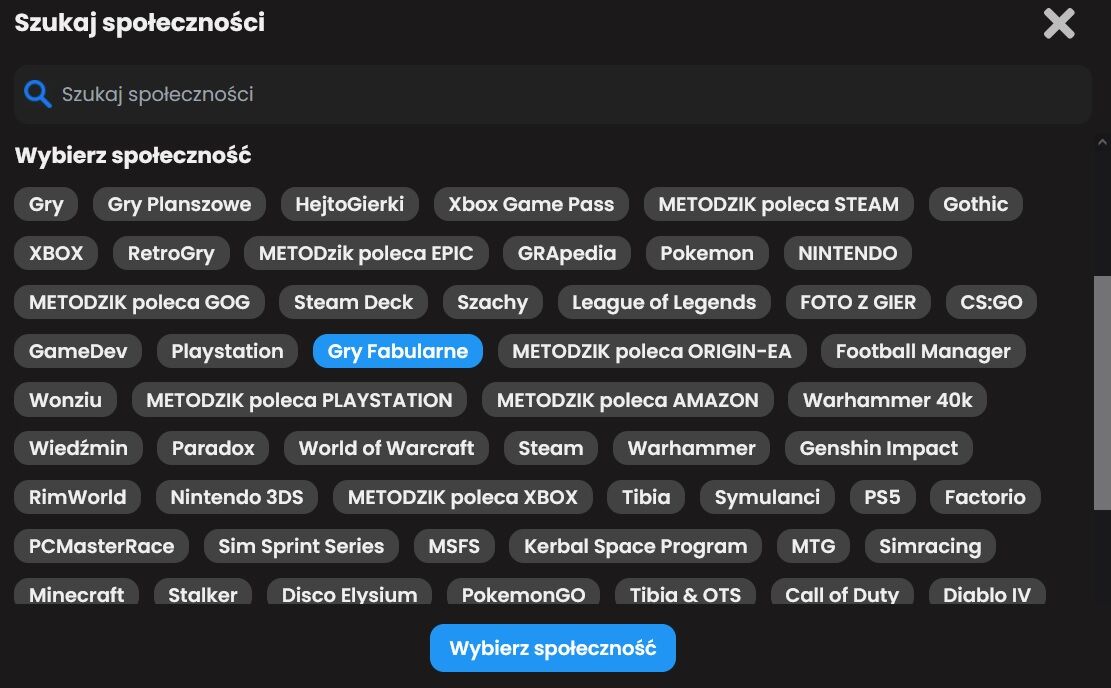The height and width of the screenshot is (688, 1111).
Task: Choose the Nintendo 3DS community
Action: pyautogui.click(x=236, y=497)
